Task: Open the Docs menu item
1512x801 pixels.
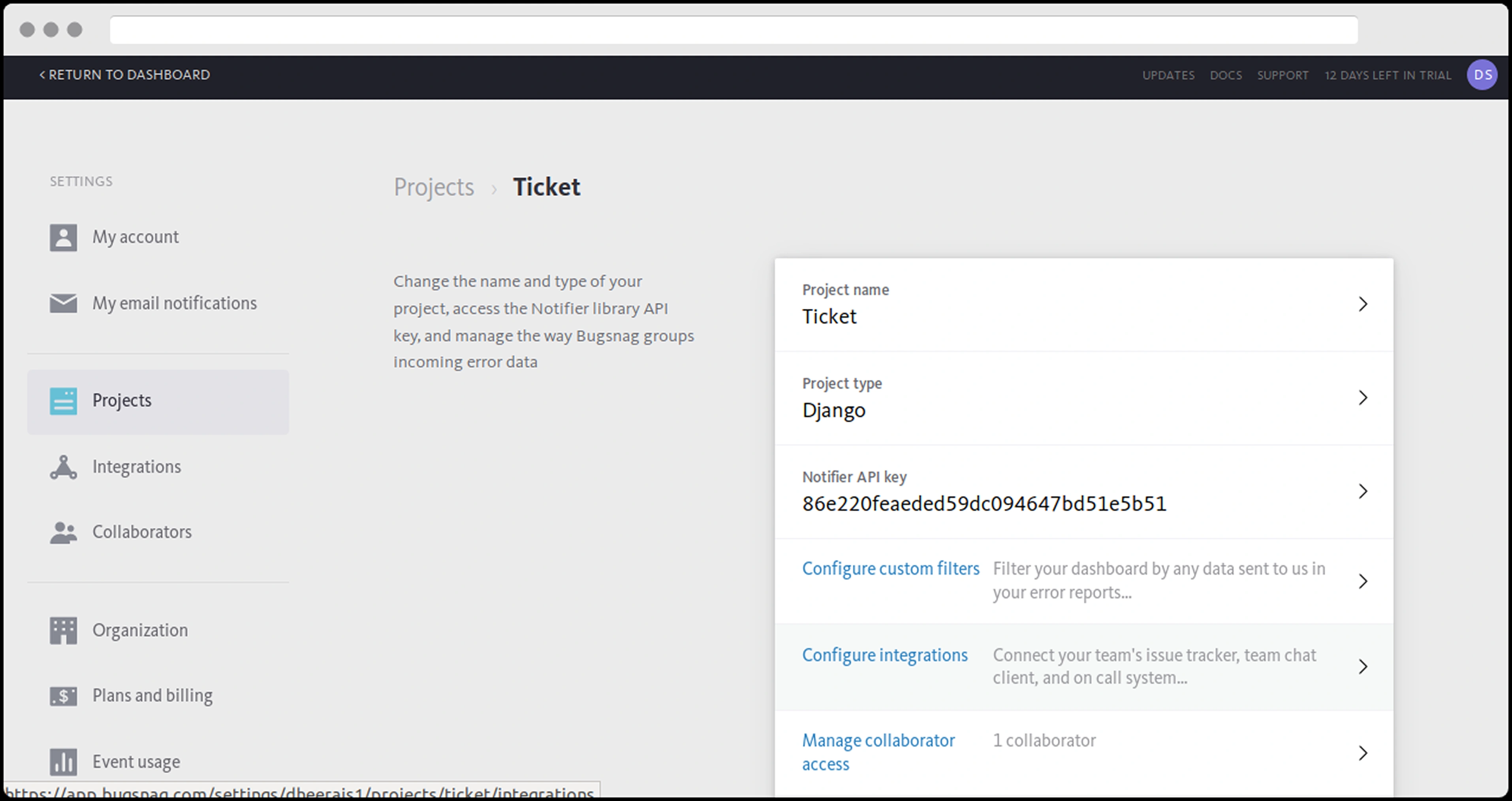Action: tap(1226, 75)
